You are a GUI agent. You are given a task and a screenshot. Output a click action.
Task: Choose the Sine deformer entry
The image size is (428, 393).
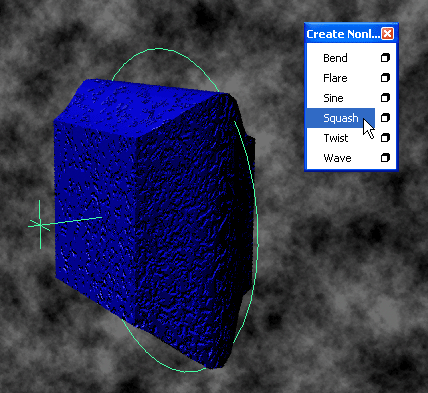pos(340,98)
